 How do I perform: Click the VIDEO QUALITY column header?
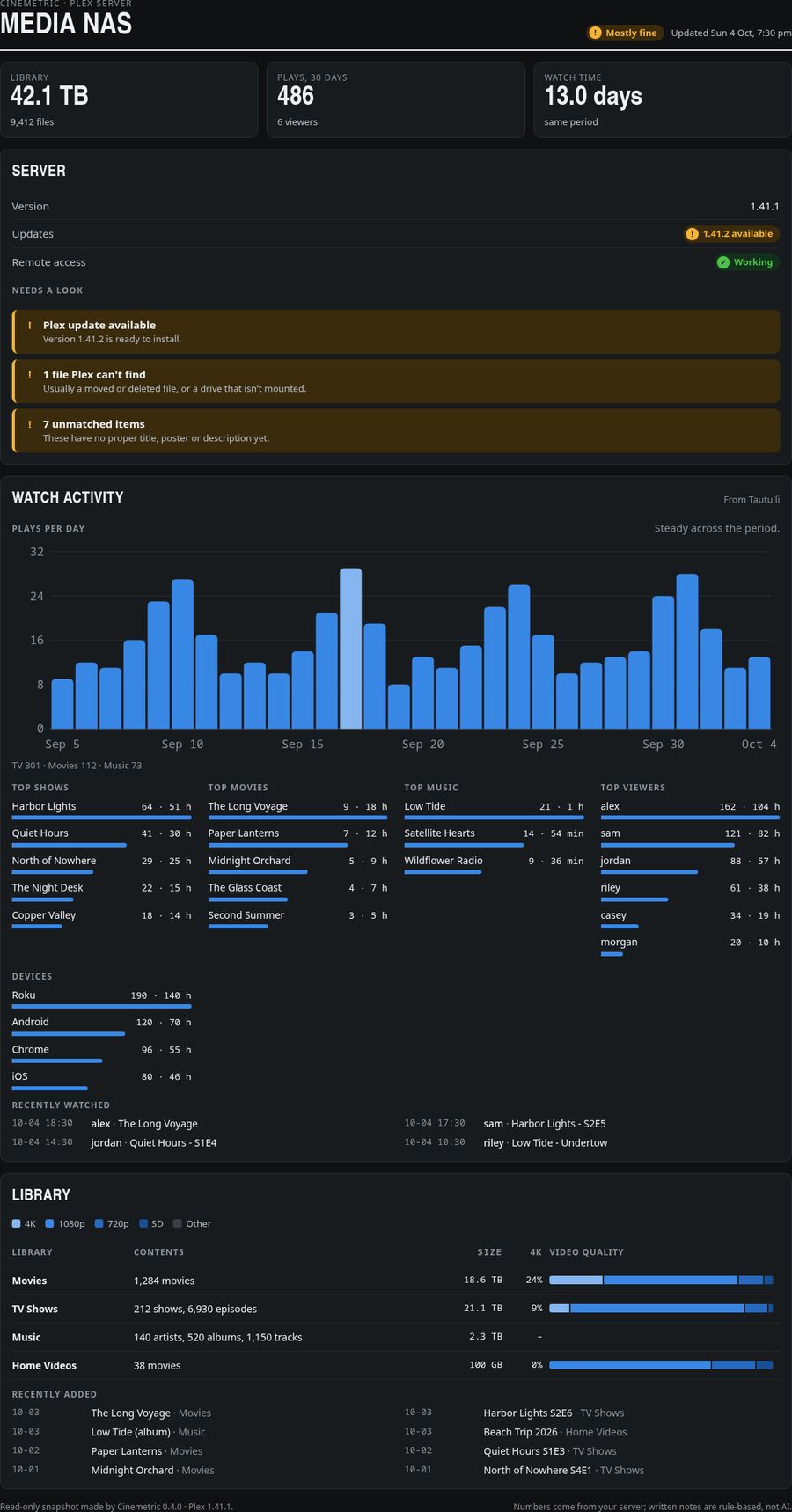[x=587, y=1251]
